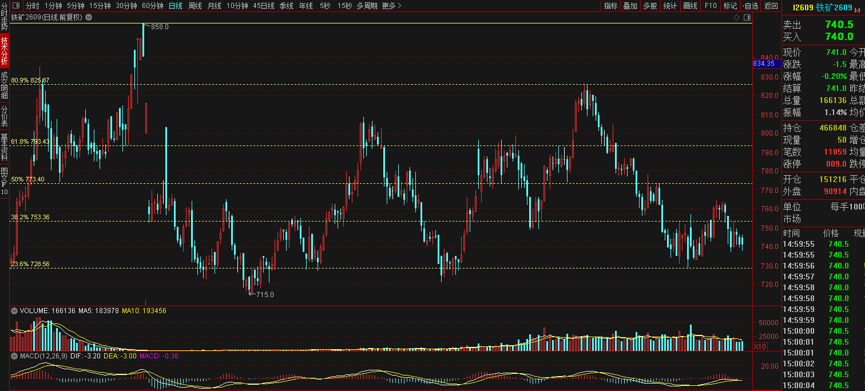This screenshot has width=865, height=391.
Task: Open the 分价表 sidebar tab
Action: pos(4,117)
